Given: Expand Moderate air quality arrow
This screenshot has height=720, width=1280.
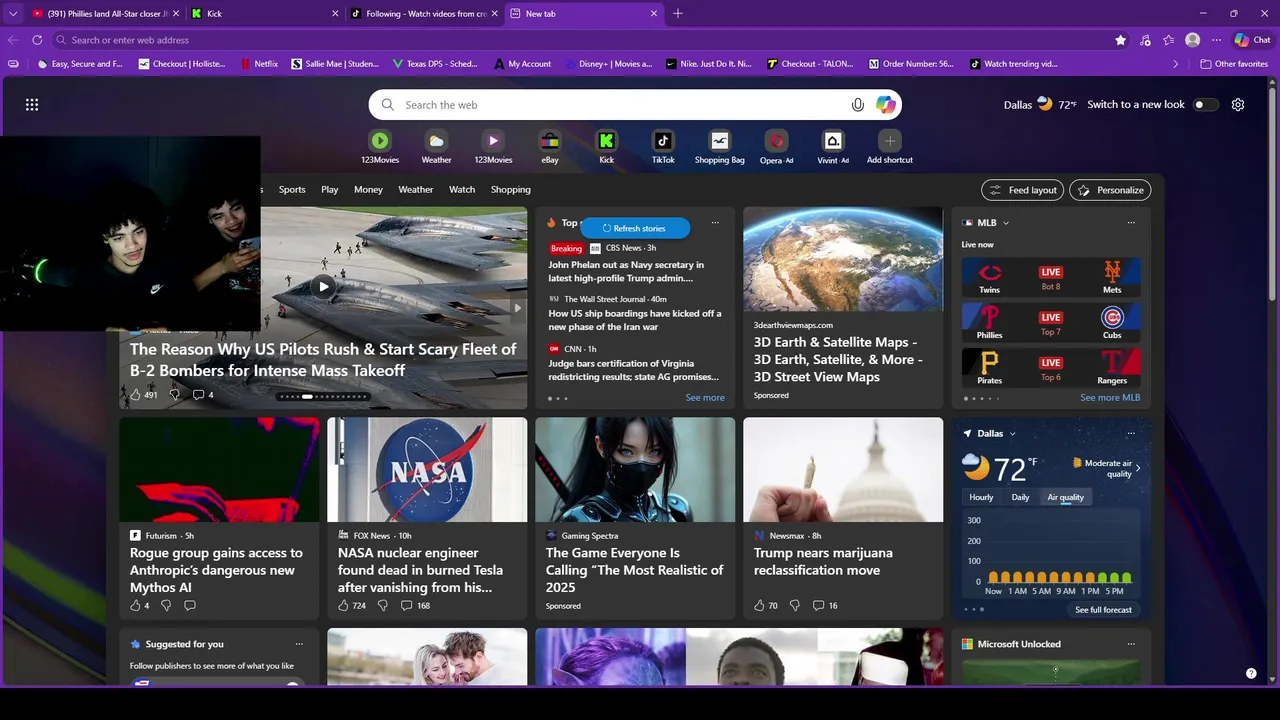Looking at the screenshot, I should click(x=1138, y=468).
